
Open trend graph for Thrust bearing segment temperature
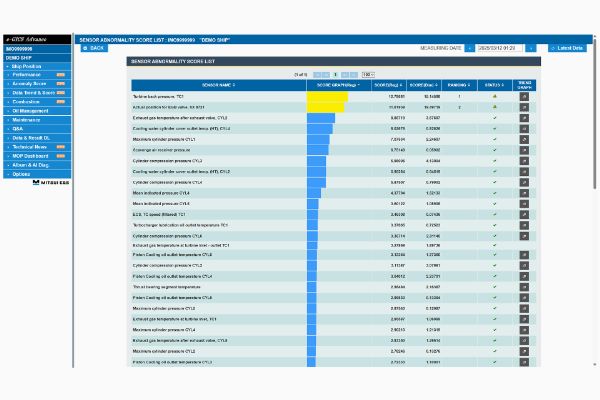(x=523, y=287)
